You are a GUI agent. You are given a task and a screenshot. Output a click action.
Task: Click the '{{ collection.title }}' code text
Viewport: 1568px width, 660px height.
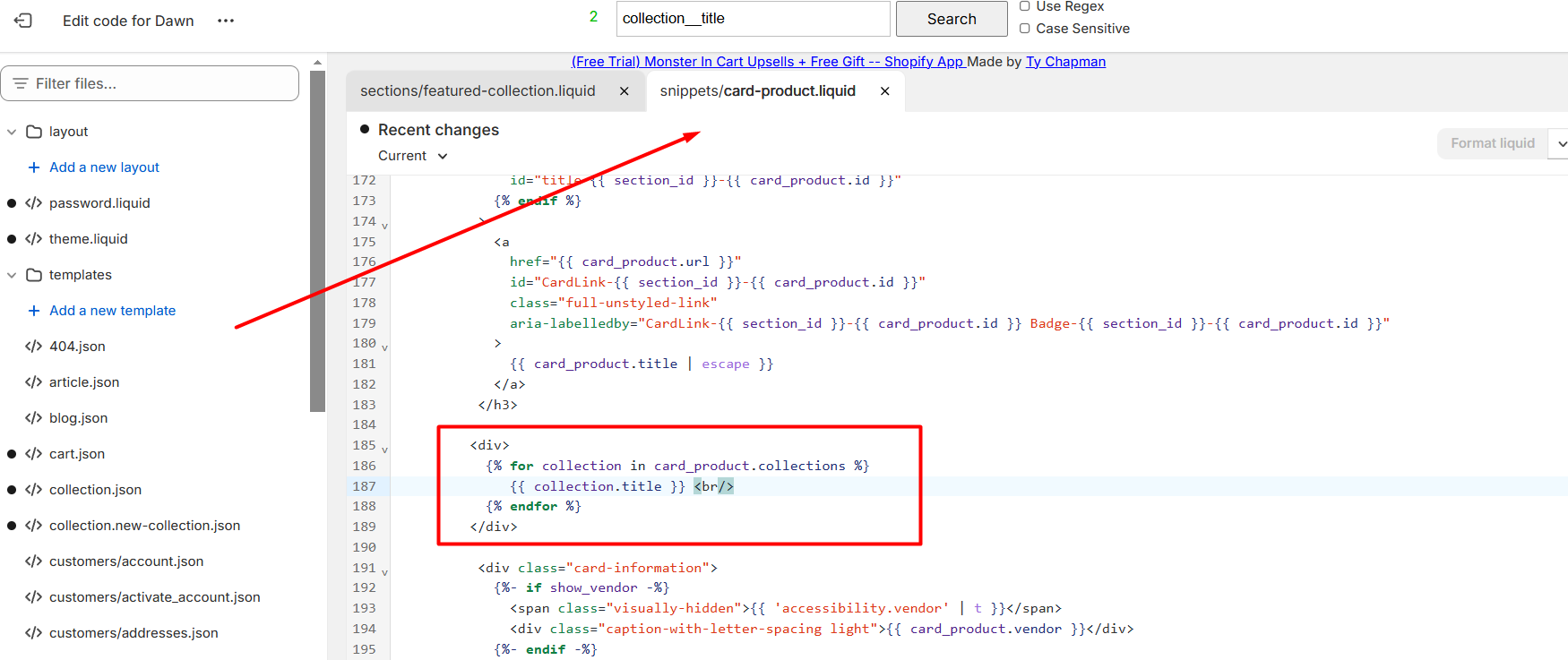click(x=598, y=486)
